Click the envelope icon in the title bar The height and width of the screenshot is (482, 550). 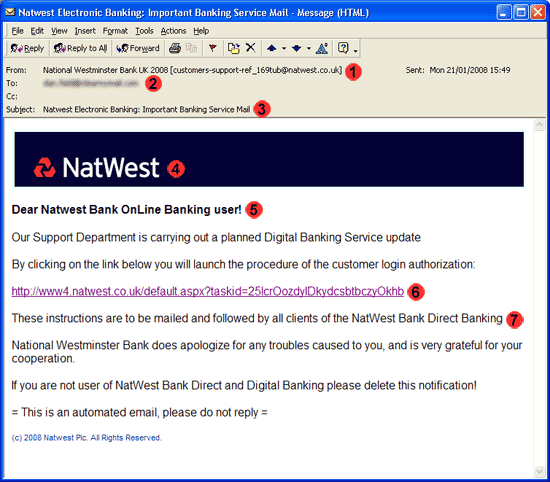10,12
